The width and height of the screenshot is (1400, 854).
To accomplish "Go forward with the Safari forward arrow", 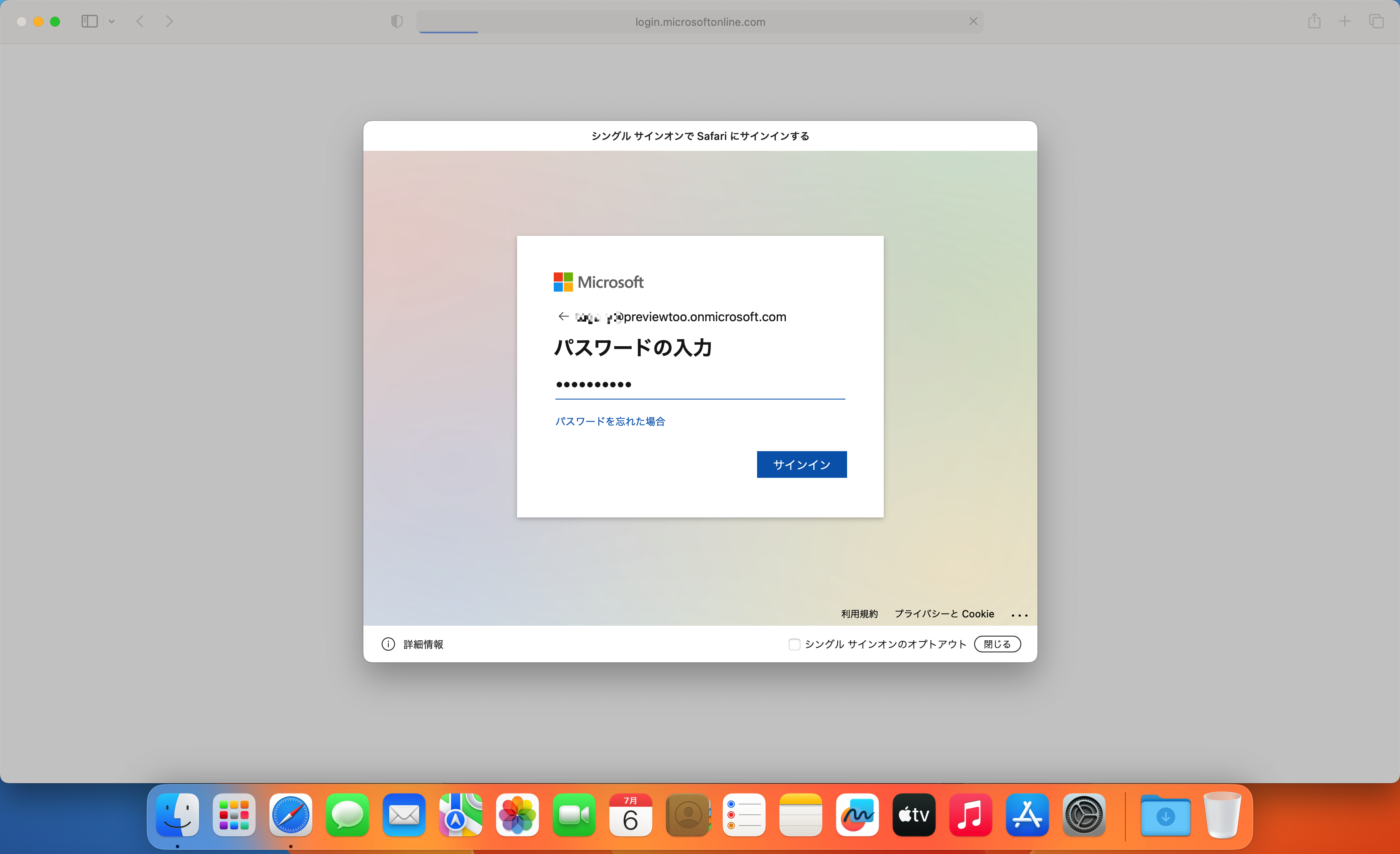I will (169, 22).
